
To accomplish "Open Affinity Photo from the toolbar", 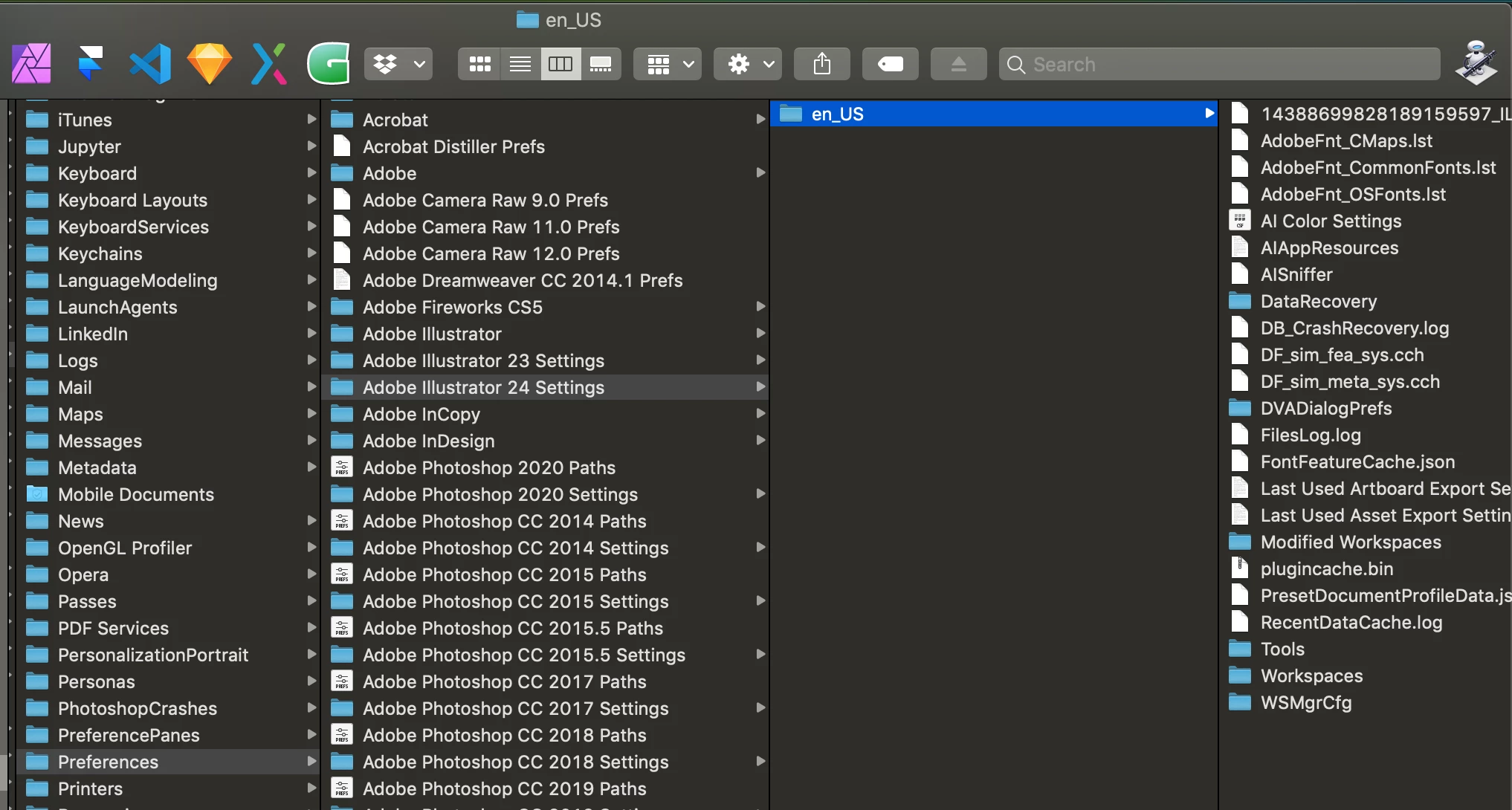I will [31, 64].
